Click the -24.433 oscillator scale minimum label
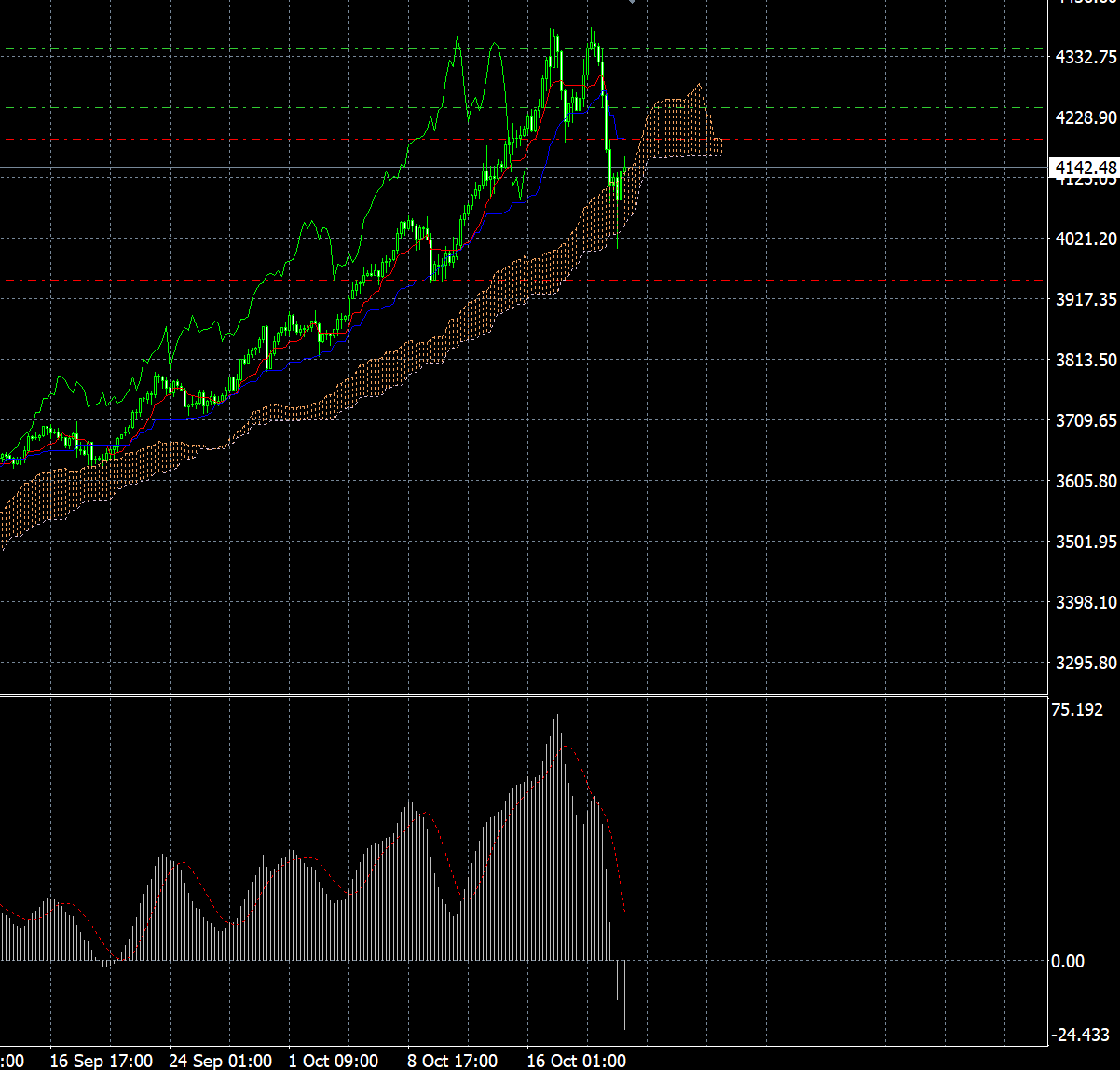 1081,1035
